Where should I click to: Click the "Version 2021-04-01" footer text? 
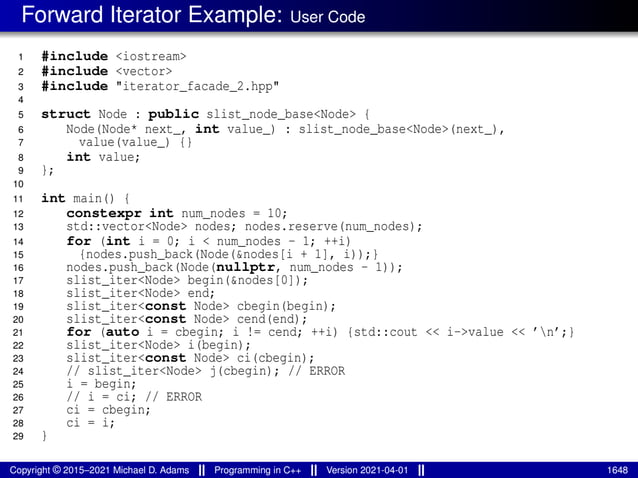[367, 470]
